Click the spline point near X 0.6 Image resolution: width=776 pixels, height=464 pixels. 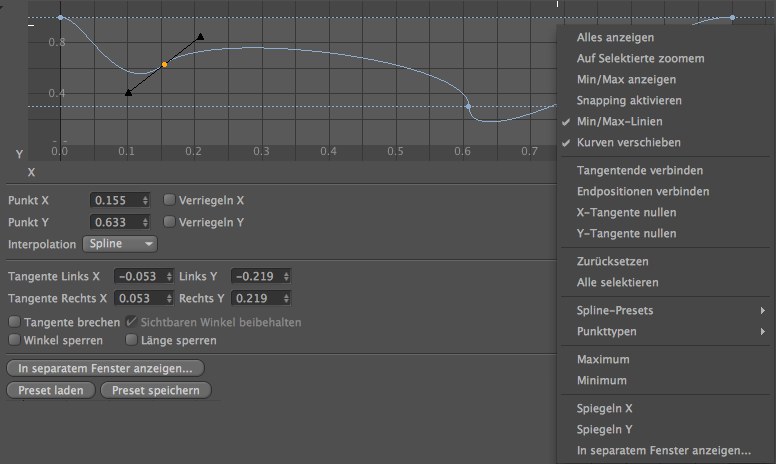click(468, 106)
